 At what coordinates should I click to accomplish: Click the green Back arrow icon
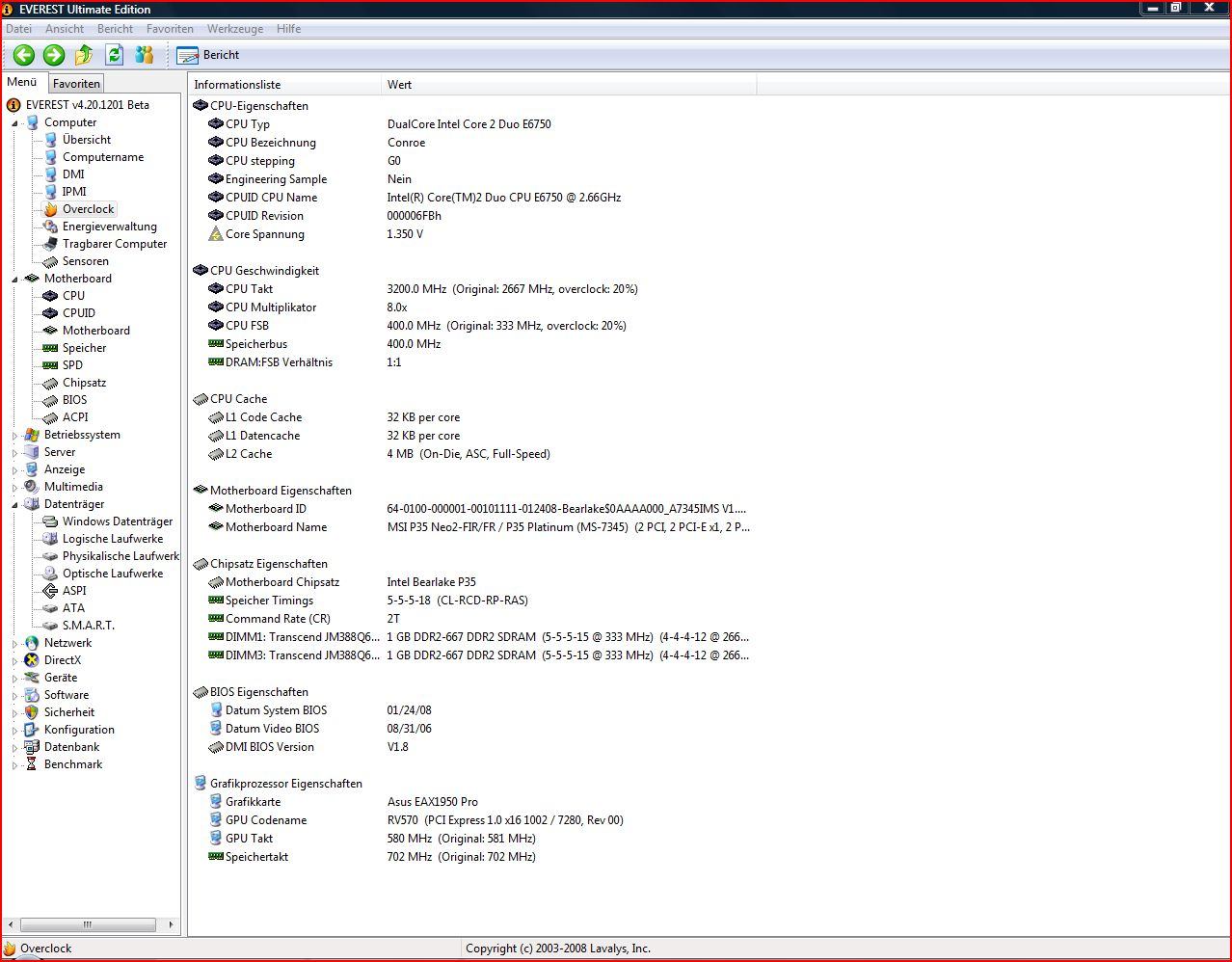click(24, 55)
